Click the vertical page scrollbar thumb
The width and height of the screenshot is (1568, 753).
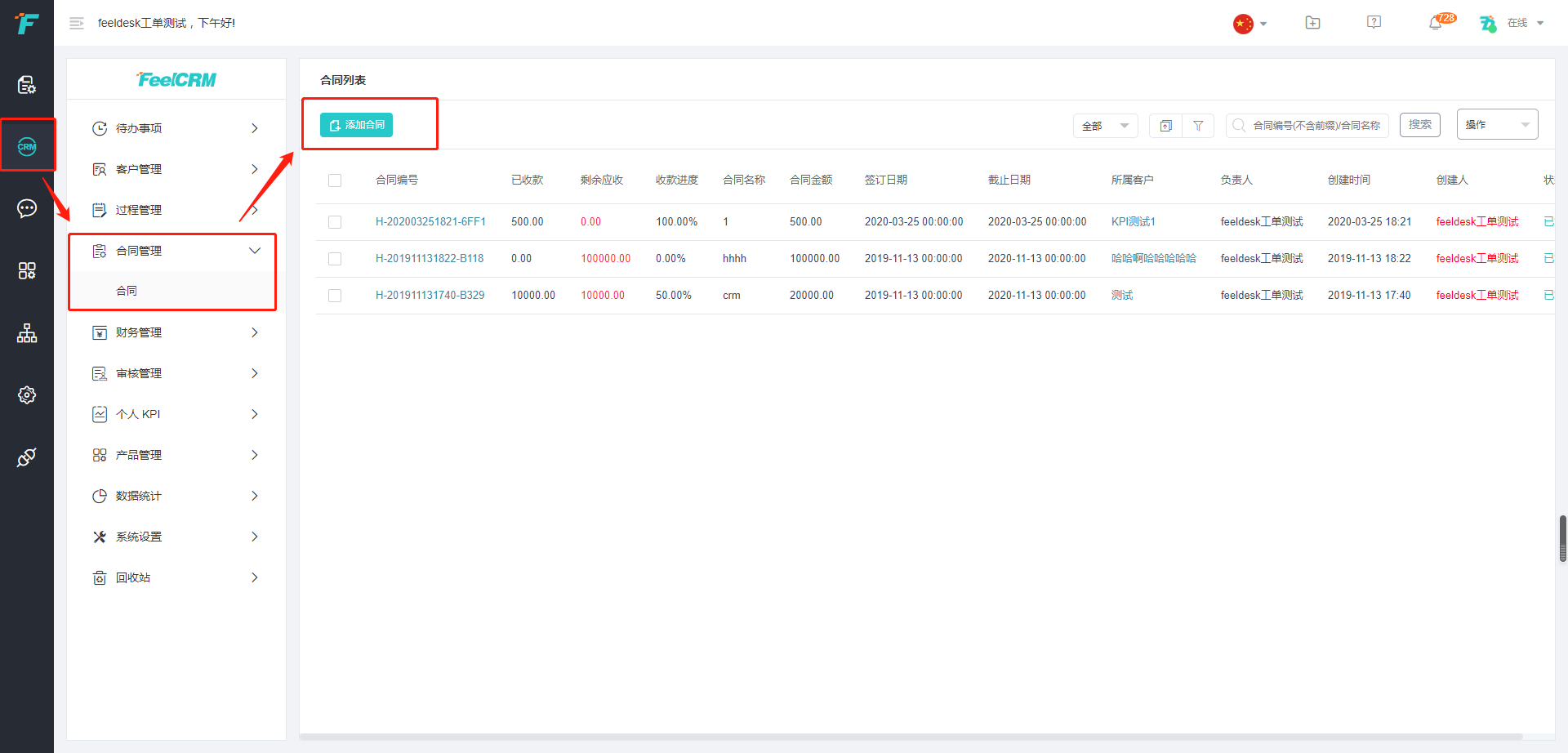[1562, 538]
